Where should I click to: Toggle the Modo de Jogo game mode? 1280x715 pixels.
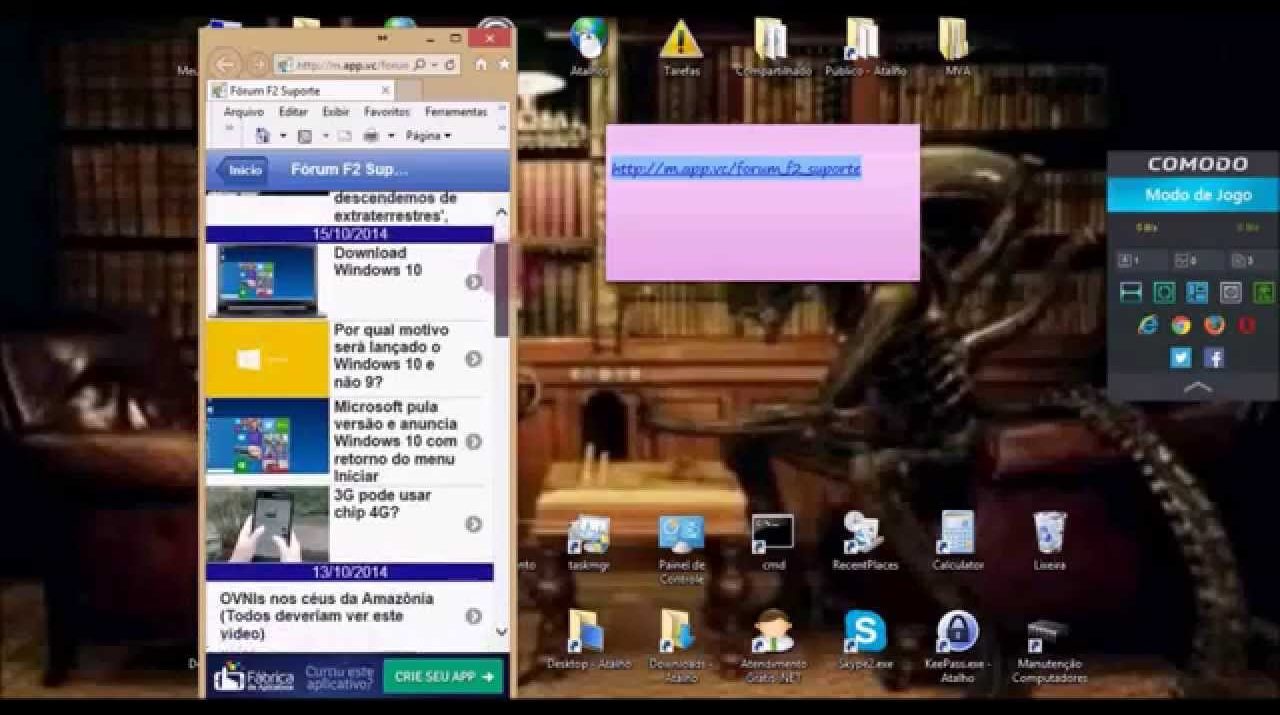click(x=1197, y=195)
